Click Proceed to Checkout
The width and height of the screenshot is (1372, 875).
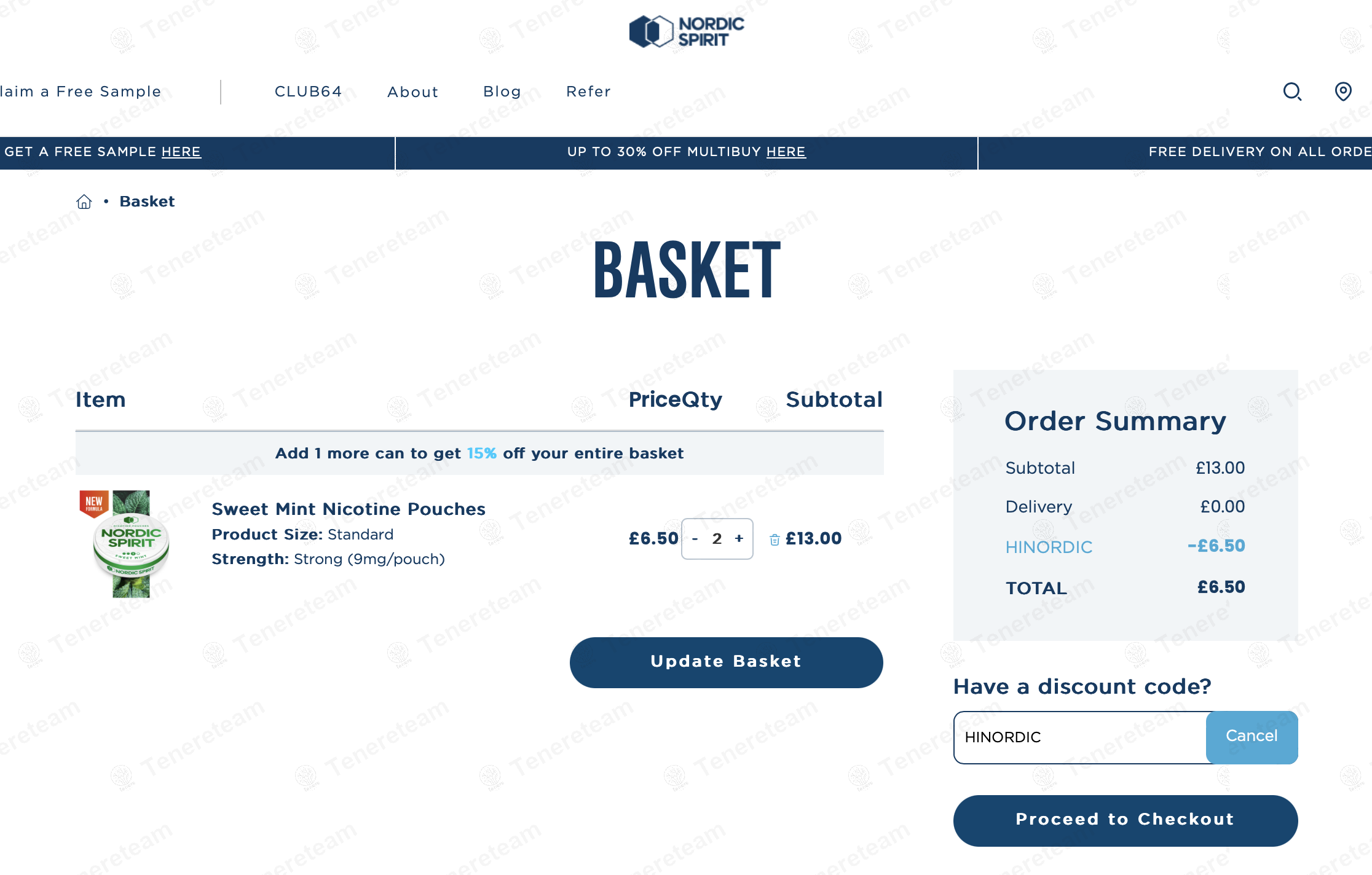pyautogui.click(x=1126, y=820)
